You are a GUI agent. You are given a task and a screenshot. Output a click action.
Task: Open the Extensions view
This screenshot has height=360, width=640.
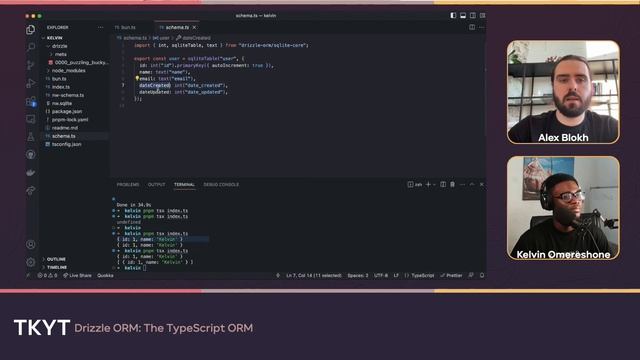pyautogui.click(x=31, y=101)
